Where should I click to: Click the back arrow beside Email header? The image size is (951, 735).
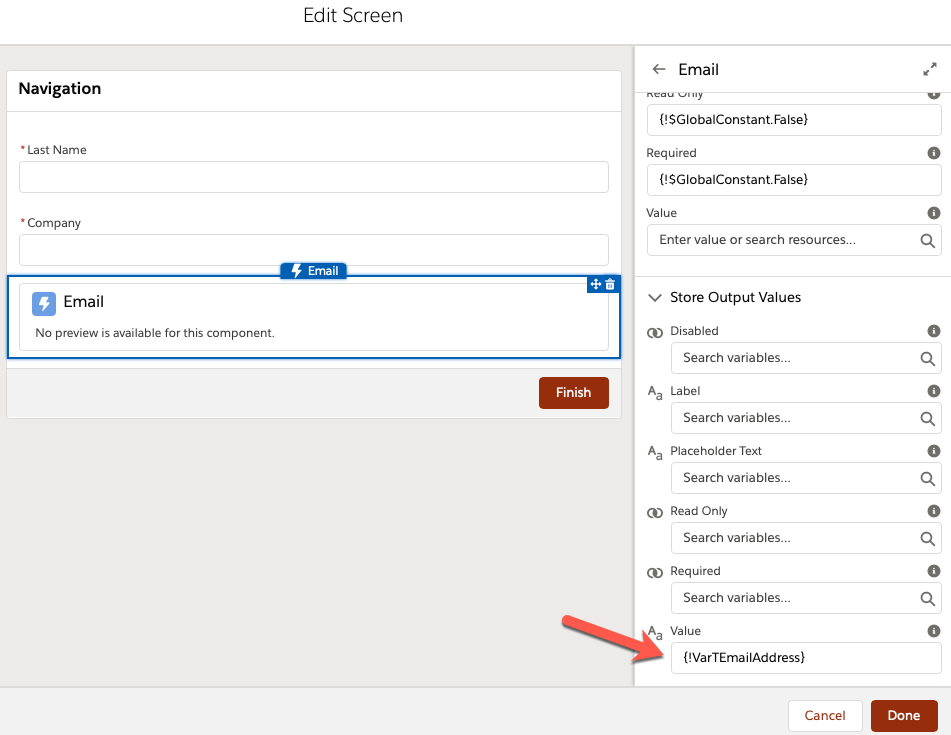[658, 70]
